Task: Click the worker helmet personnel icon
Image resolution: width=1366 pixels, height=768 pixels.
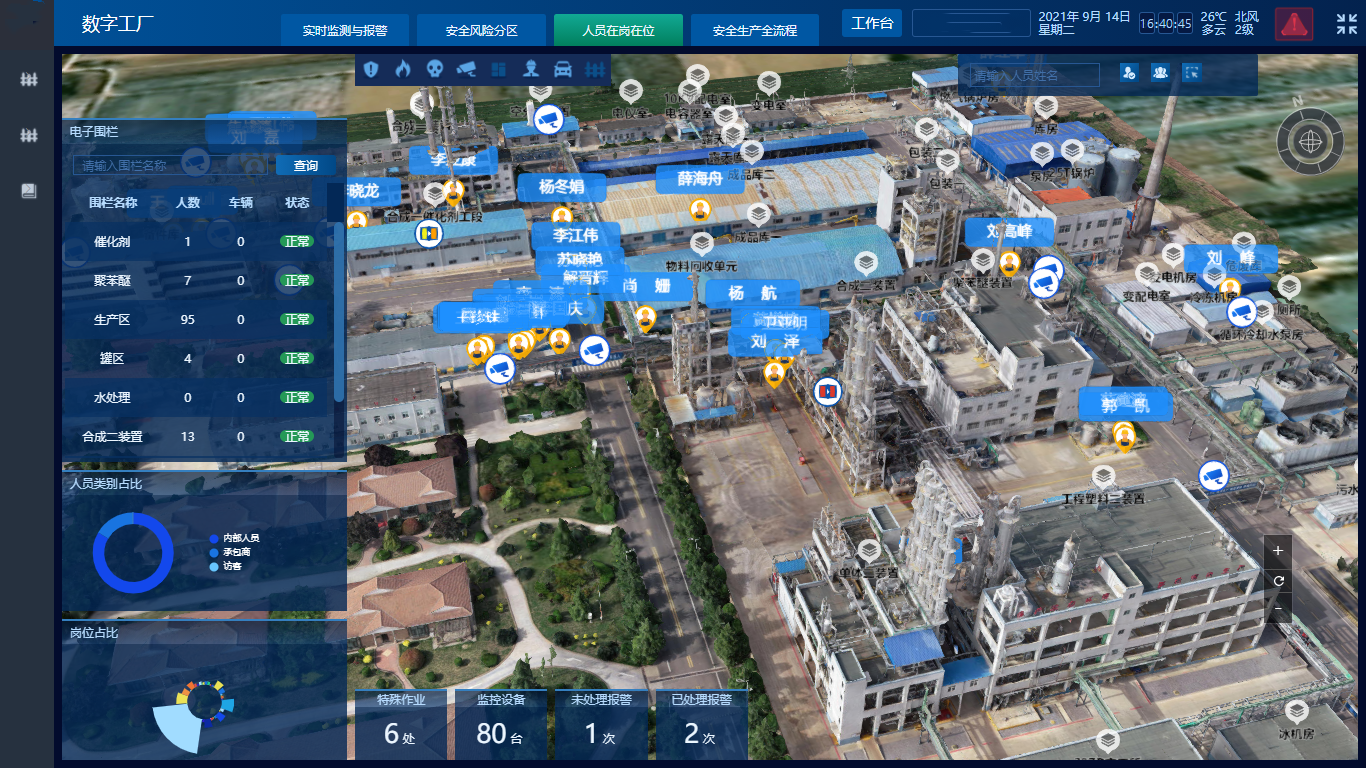Action: coord(531,69)
